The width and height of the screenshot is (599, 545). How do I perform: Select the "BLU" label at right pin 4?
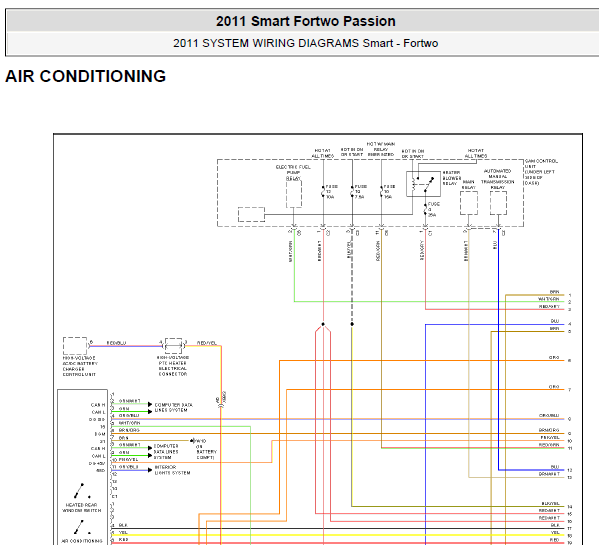coord(555,321)
